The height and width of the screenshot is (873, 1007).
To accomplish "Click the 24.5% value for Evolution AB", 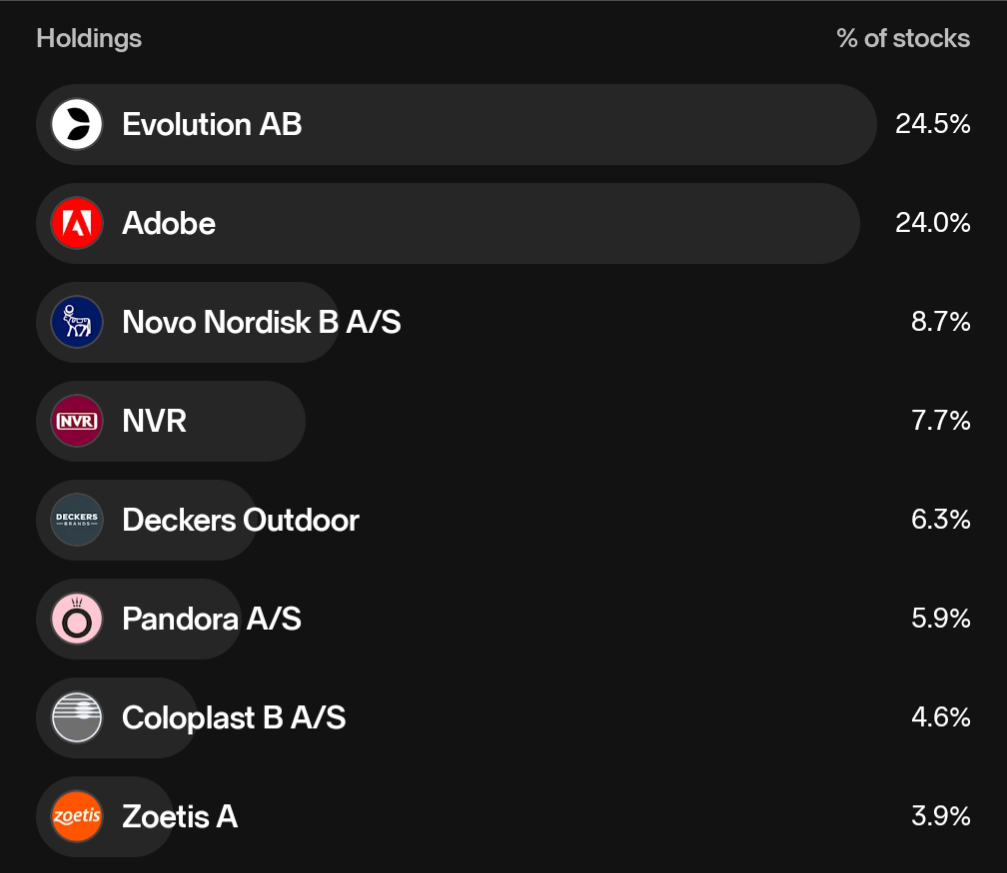I will (933, 124).
